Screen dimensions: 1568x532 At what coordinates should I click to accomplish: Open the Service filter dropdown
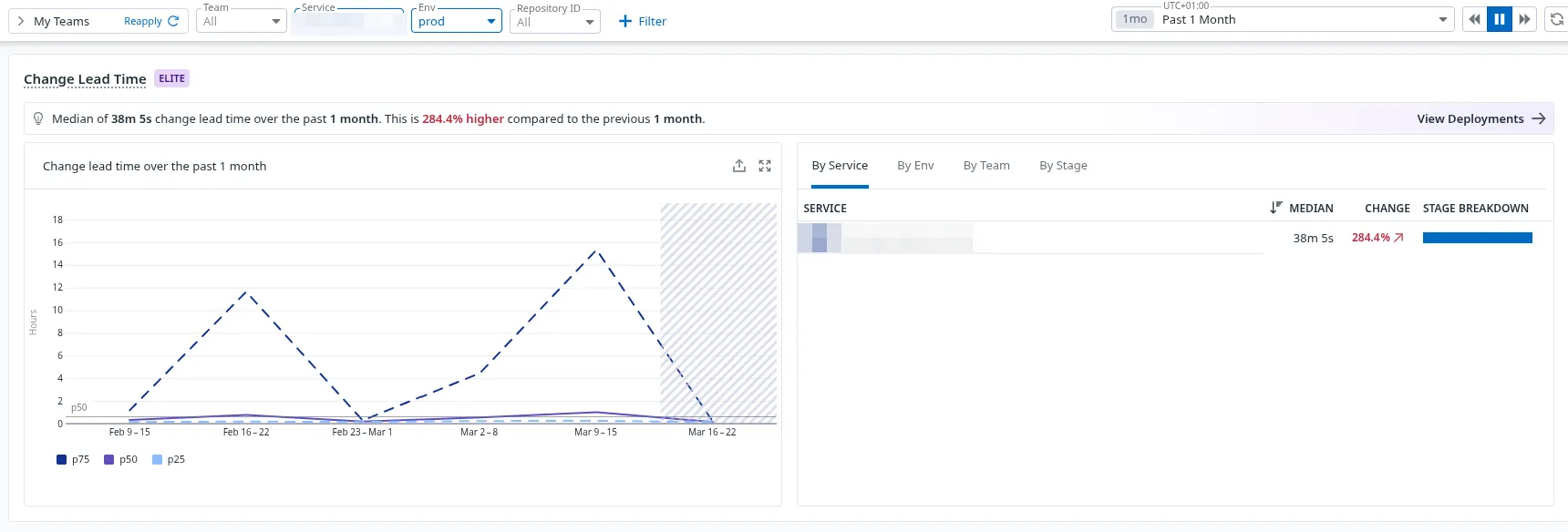(349, 21)
